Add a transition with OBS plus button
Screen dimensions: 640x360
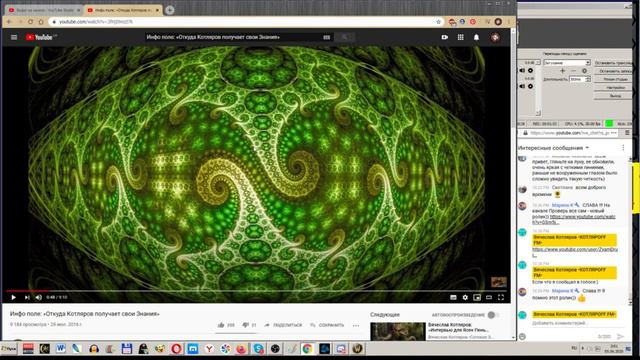pyautogui.click(x=562, y=71)
